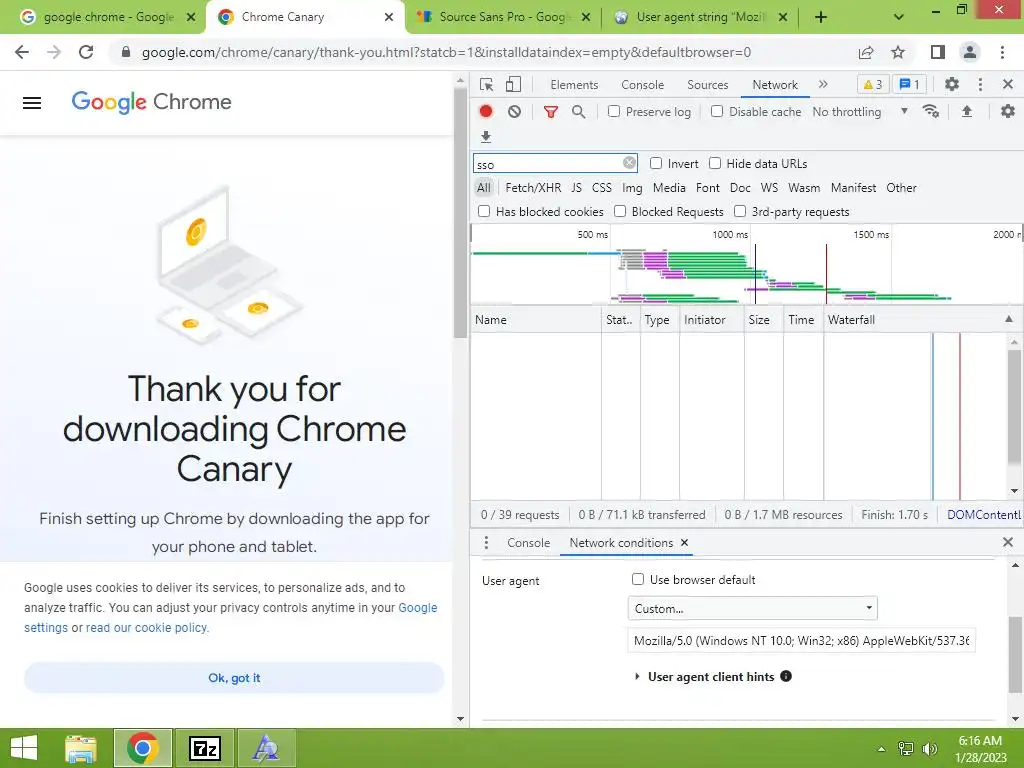Open 7-Zip from the taskbar
Screen dimensions: 1024x768
coord(204,748)
